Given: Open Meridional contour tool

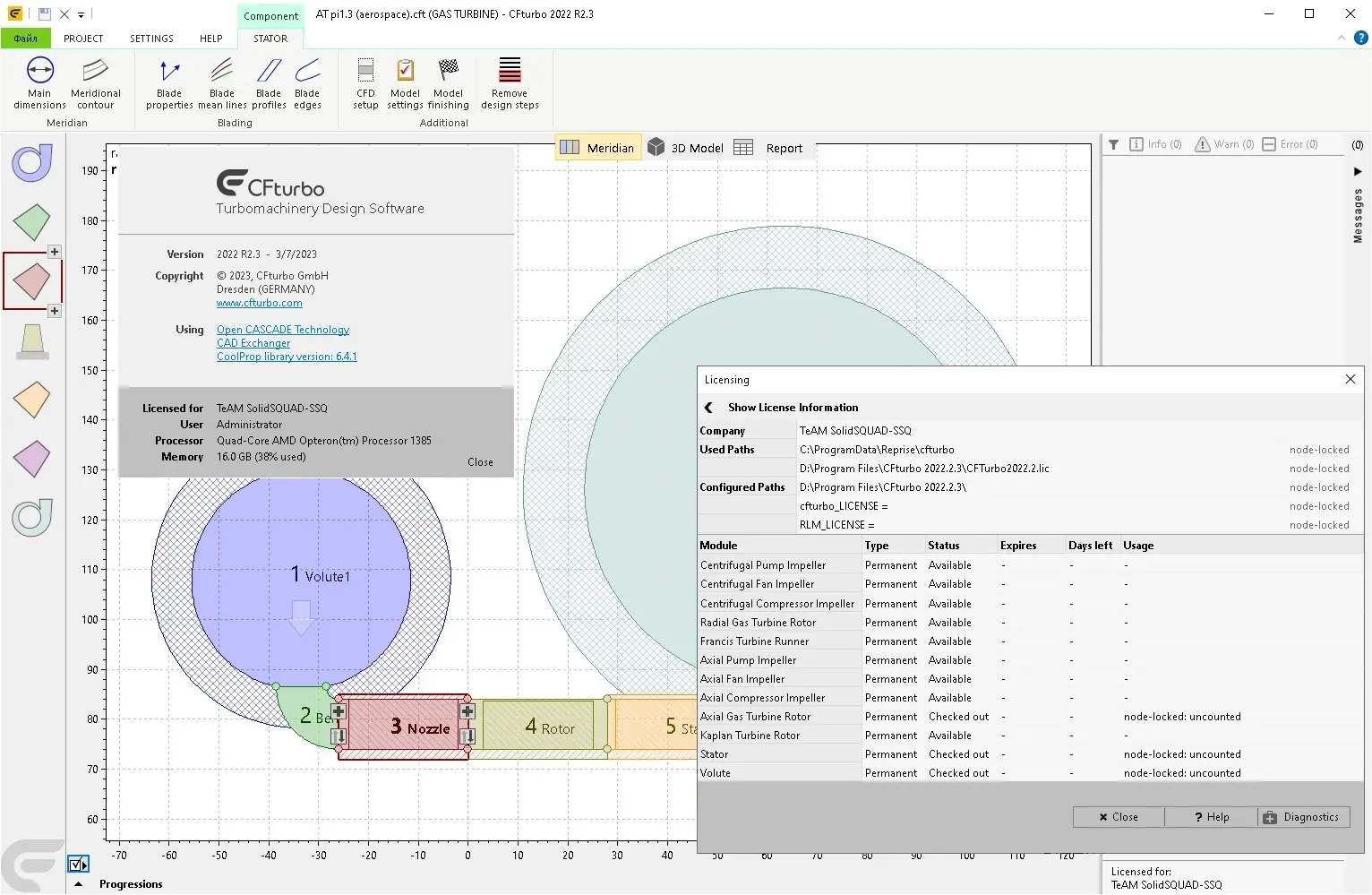Looking at the screenshot, I should 95,83.
